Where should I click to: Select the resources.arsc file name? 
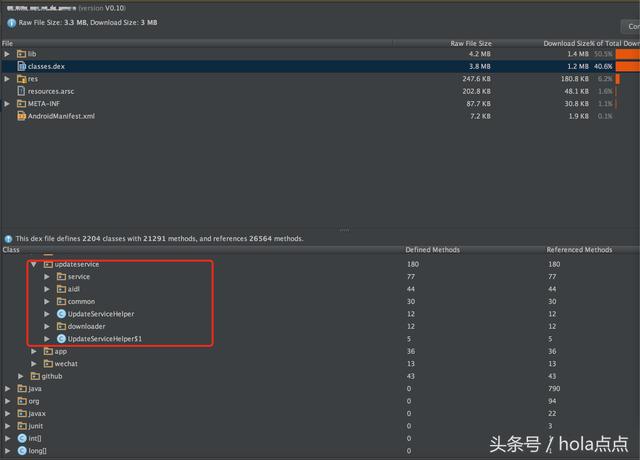(51, 91)
